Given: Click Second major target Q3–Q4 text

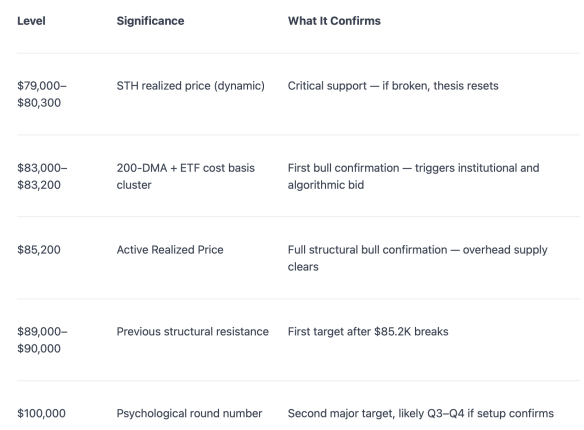Looking at the screenshot, I should click(x=421, y=414).
